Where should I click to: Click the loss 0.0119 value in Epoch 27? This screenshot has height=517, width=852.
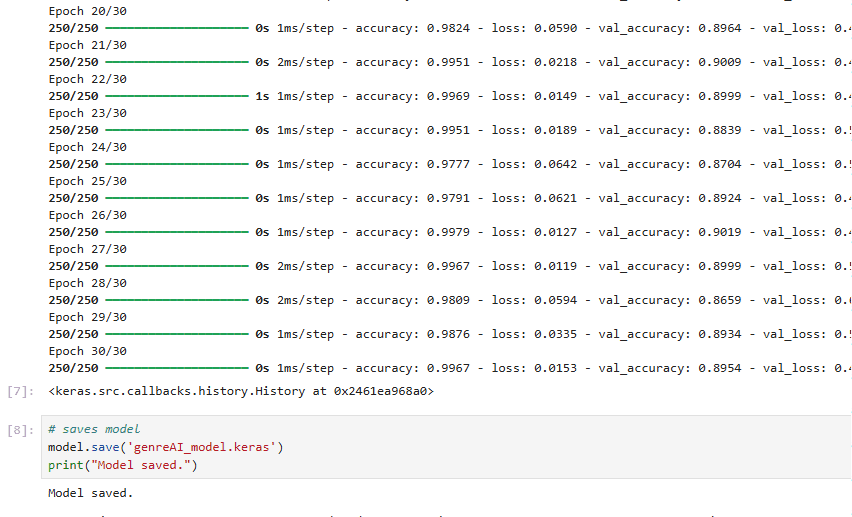click(555, 266)
